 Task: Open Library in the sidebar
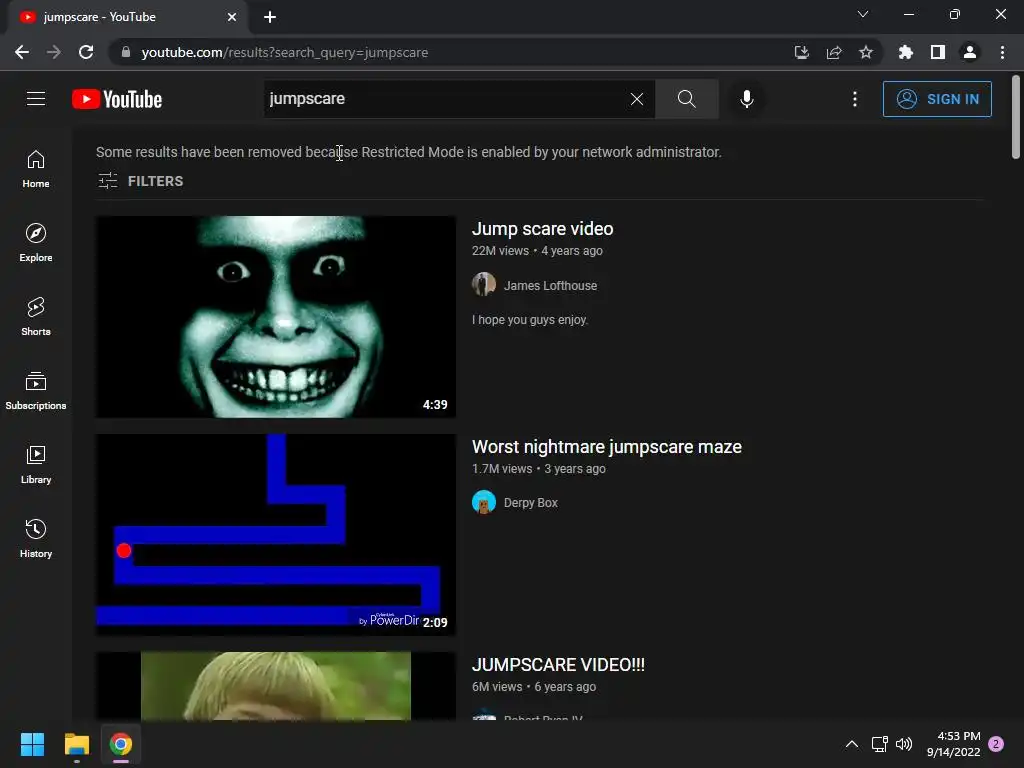click(x=36, y=464)
